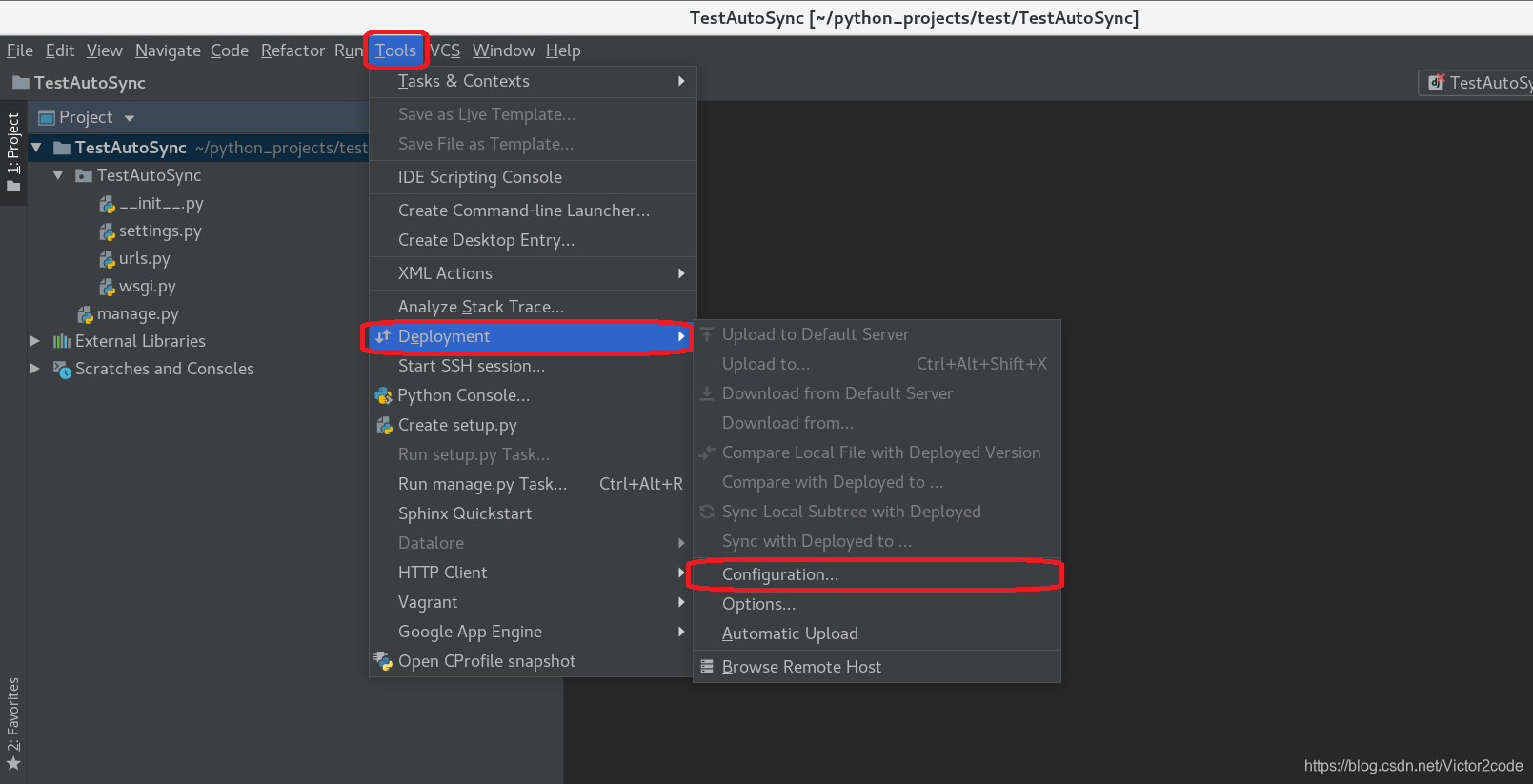The image size is (1533, 784).
Task: Open Project view dropdown
Action: click(x=130, y=118)
